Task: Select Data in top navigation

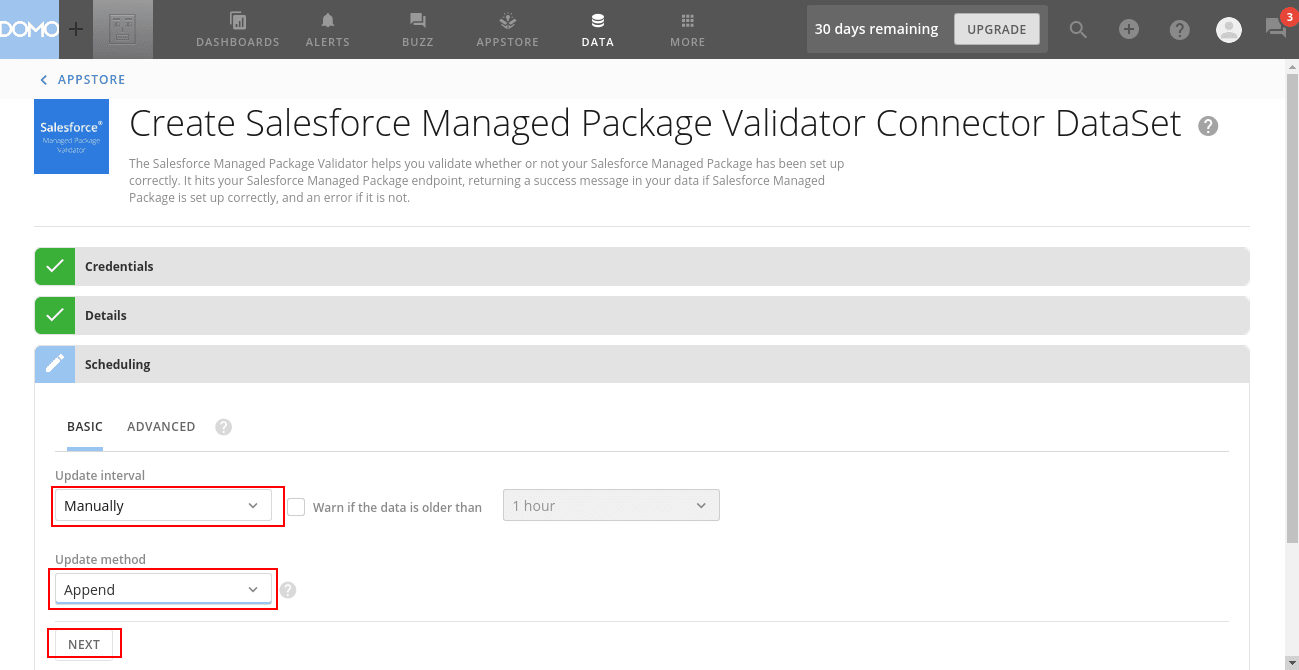Action: pyautogui.click(x=598, y=29)
